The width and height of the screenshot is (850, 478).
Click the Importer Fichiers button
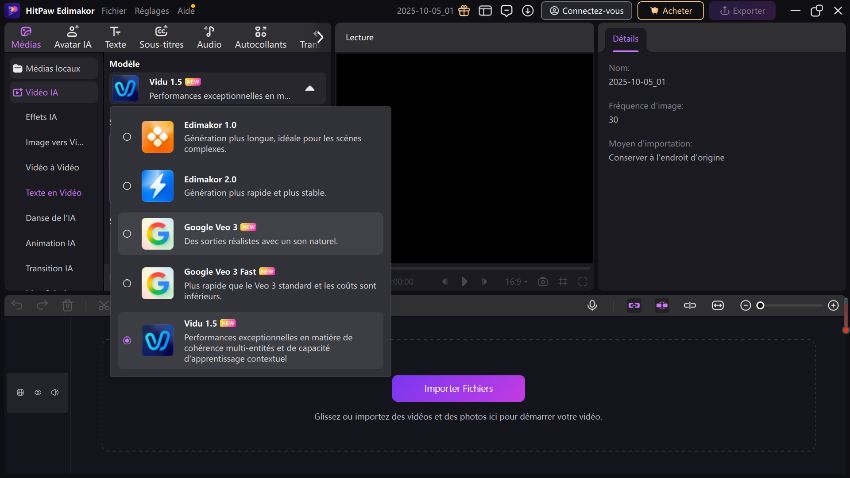458,389
